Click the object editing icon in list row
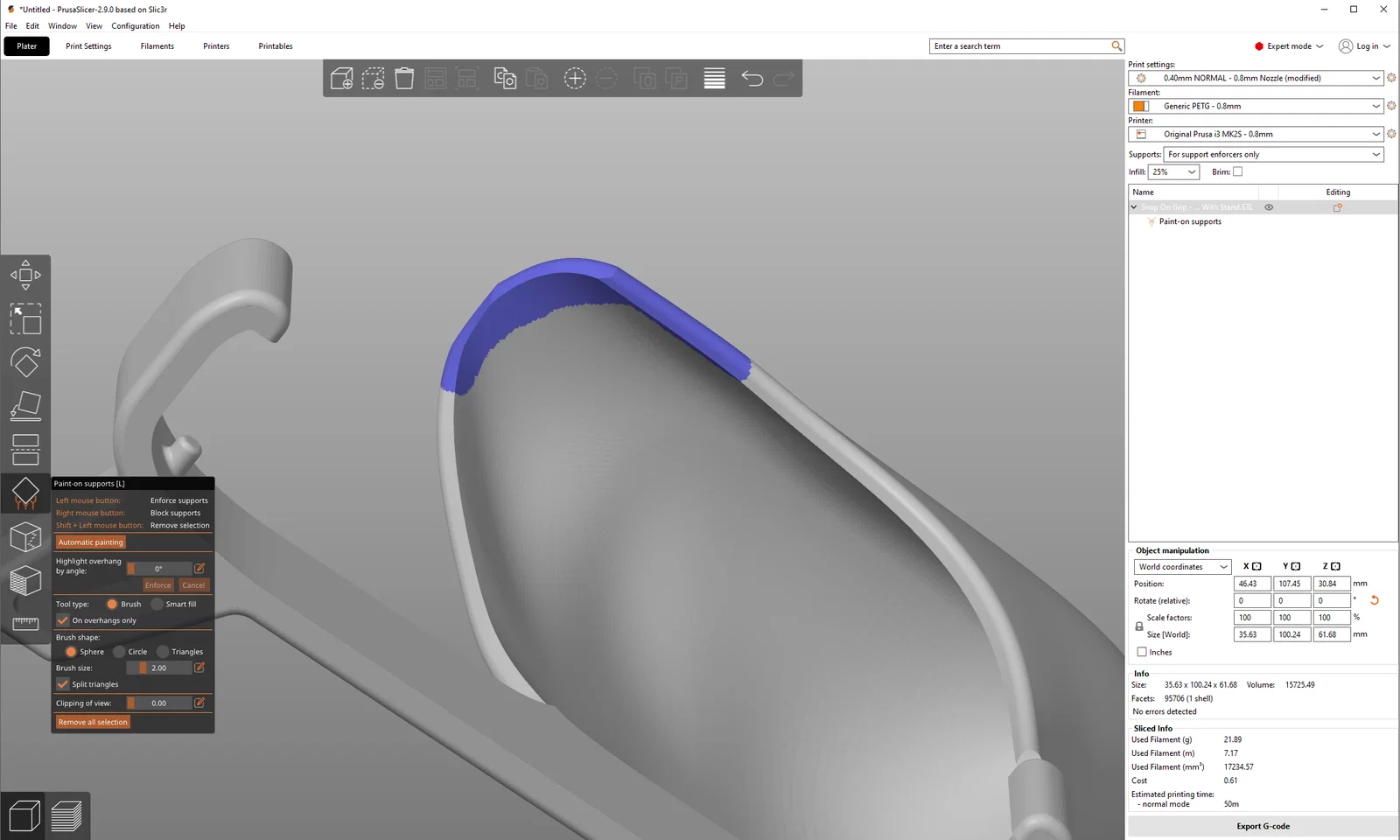The width and height of the screenshot is (1400, 840). click(x=1337, y=207)
